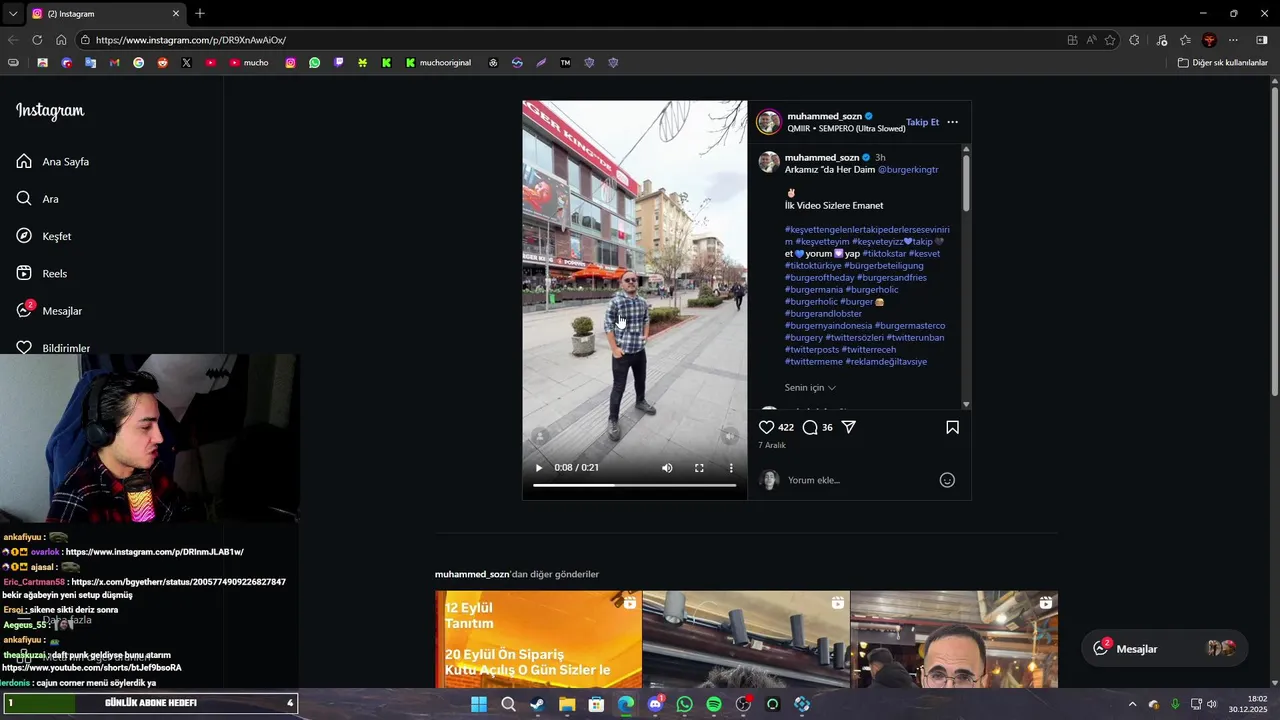Open browser settings and more menu
Screen dimensions: 1280x720
click(x=1233, y=40)
